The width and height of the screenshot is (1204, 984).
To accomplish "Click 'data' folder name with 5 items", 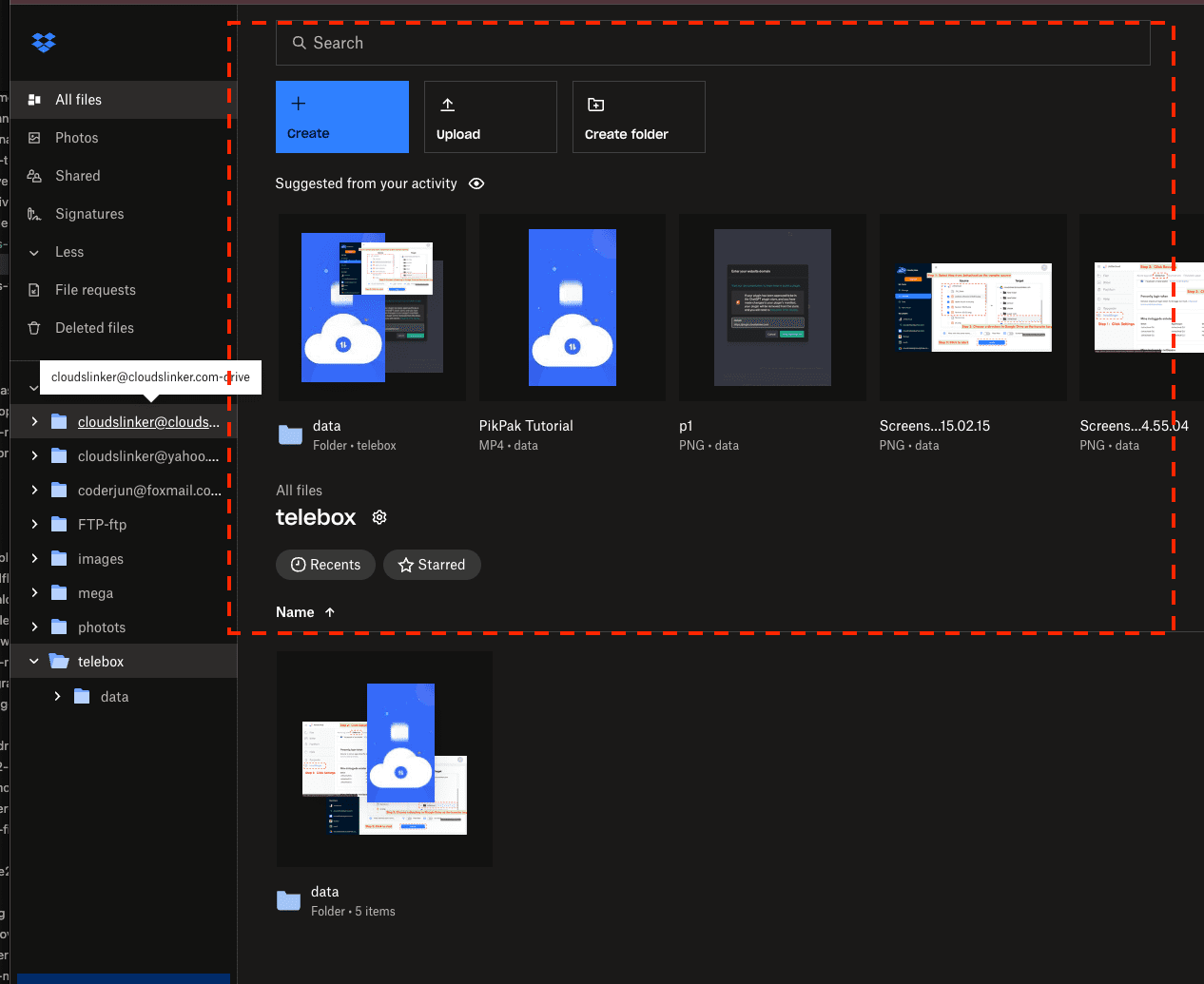I will [324, 892].
